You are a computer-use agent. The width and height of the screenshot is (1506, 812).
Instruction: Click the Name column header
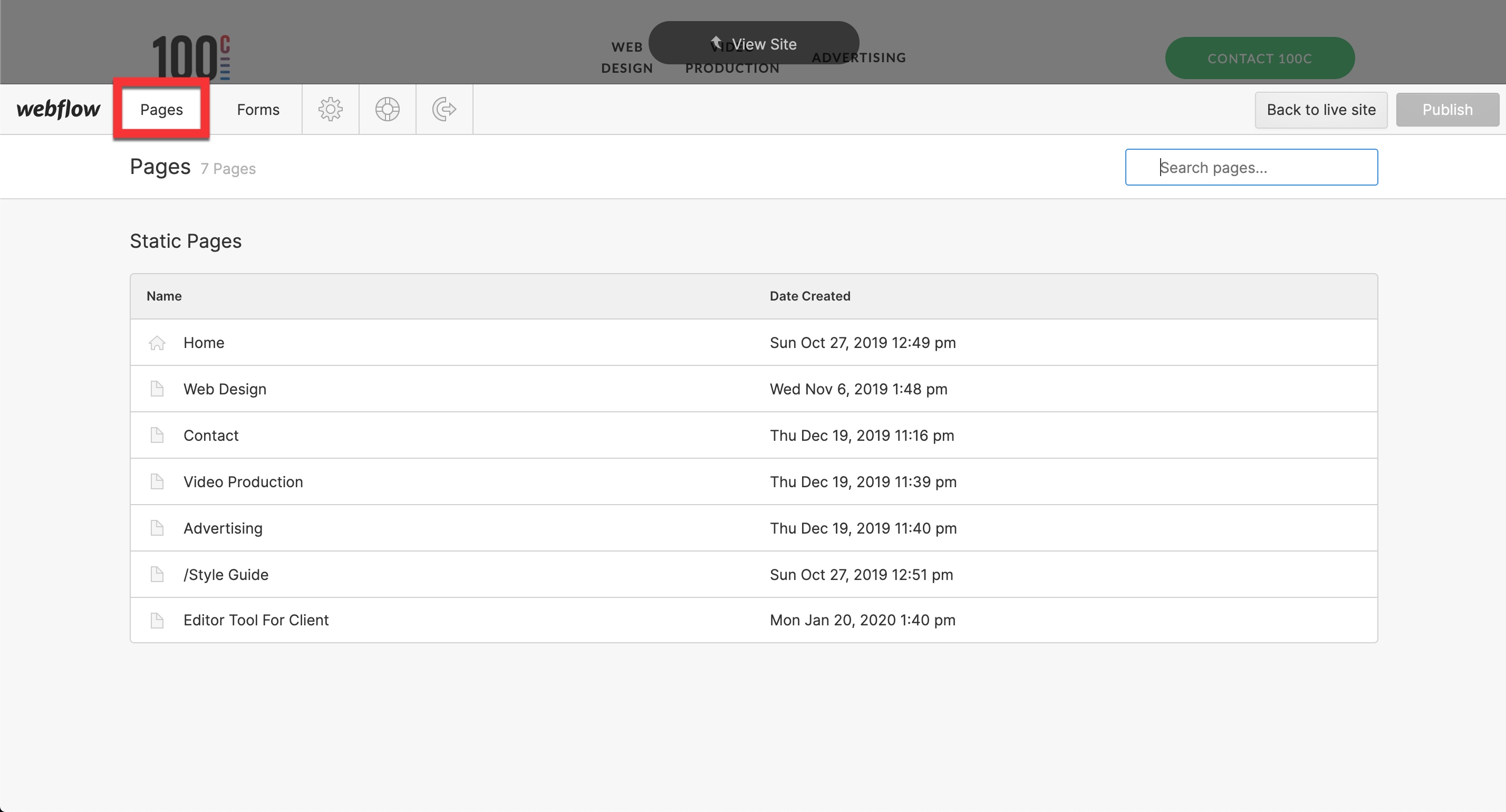pos(163,296)
